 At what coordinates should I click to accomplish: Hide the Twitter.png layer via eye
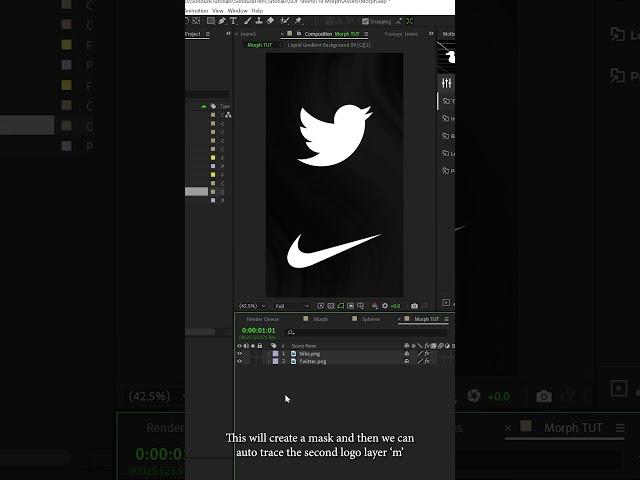[240, 361]
